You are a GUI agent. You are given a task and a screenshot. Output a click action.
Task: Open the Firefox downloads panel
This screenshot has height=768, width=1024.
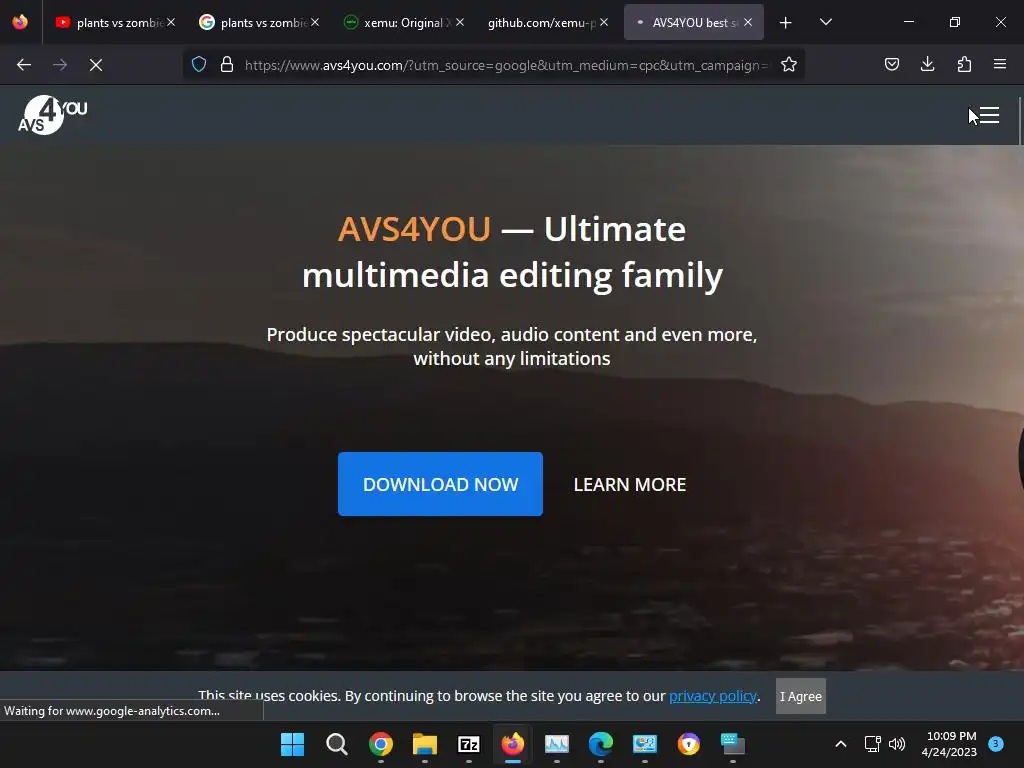point(927,64)
